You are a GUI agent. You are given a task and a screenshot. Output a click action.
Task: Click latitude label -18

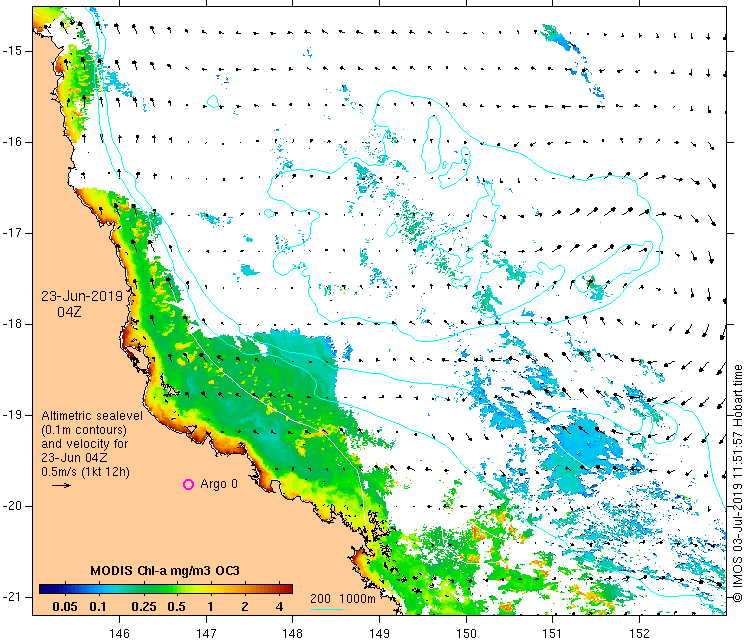click(x=11, y=324)
